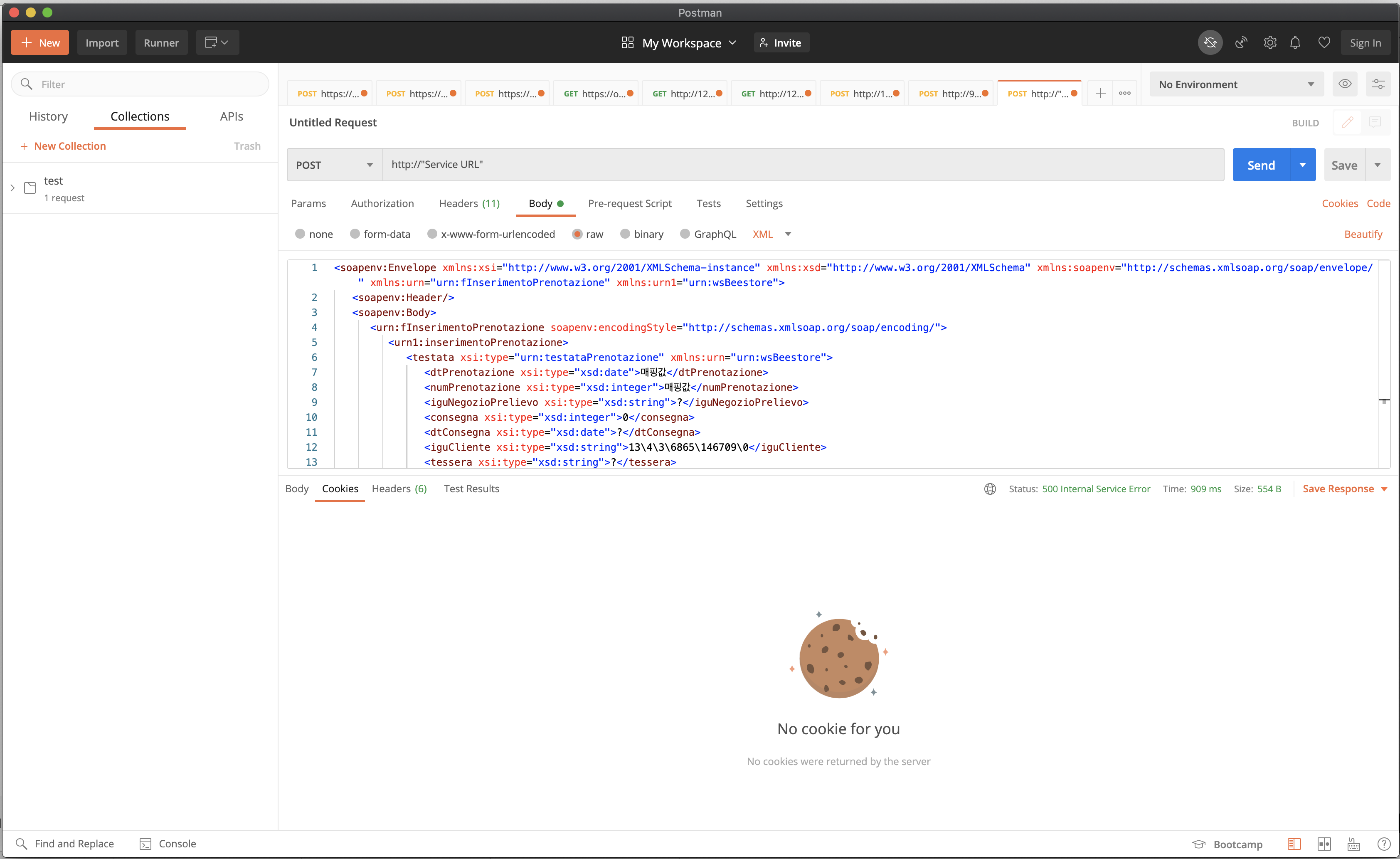
Task: Choose the binary body radio option
Action: 625,234
